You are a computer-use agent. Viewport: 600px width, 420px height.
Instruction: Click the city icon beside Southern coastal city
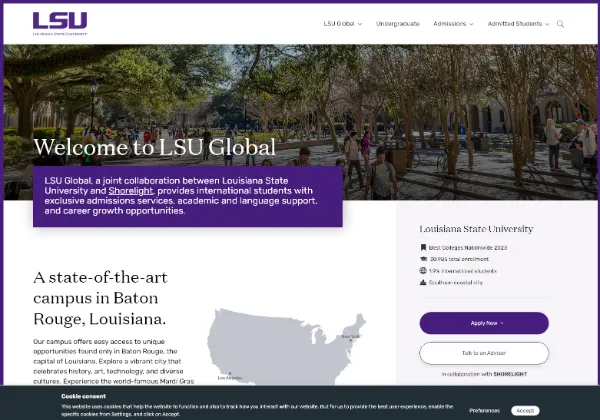pyautogui.click(x=423, y=282)
